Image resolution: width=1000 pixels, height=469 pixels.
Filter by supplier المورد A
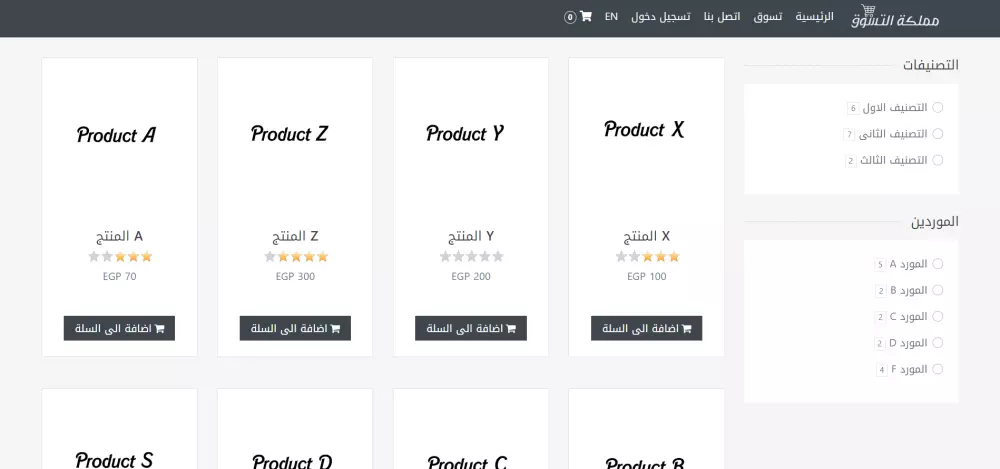point(938,264)
